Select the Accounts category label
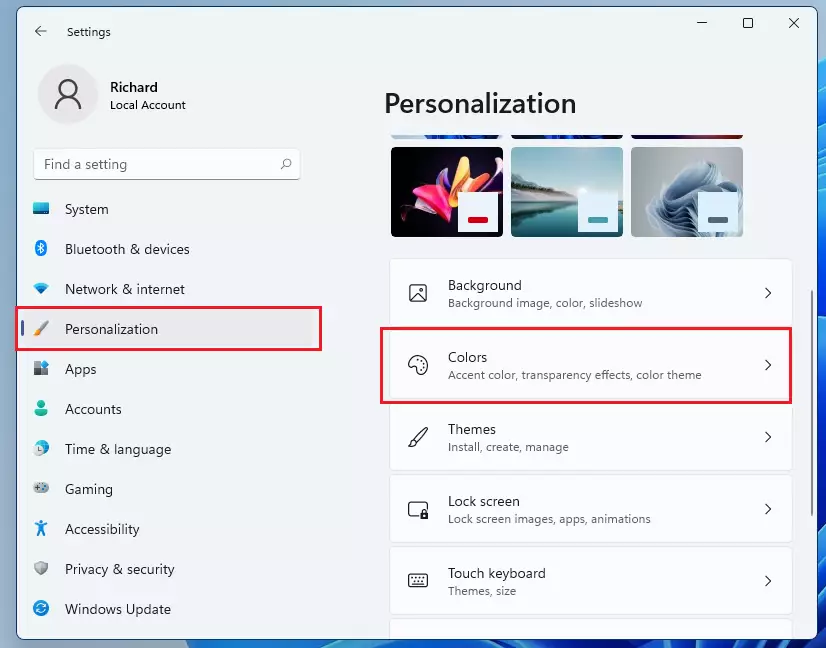Viewport: 826px width, 648px height. tap(93, 409)
